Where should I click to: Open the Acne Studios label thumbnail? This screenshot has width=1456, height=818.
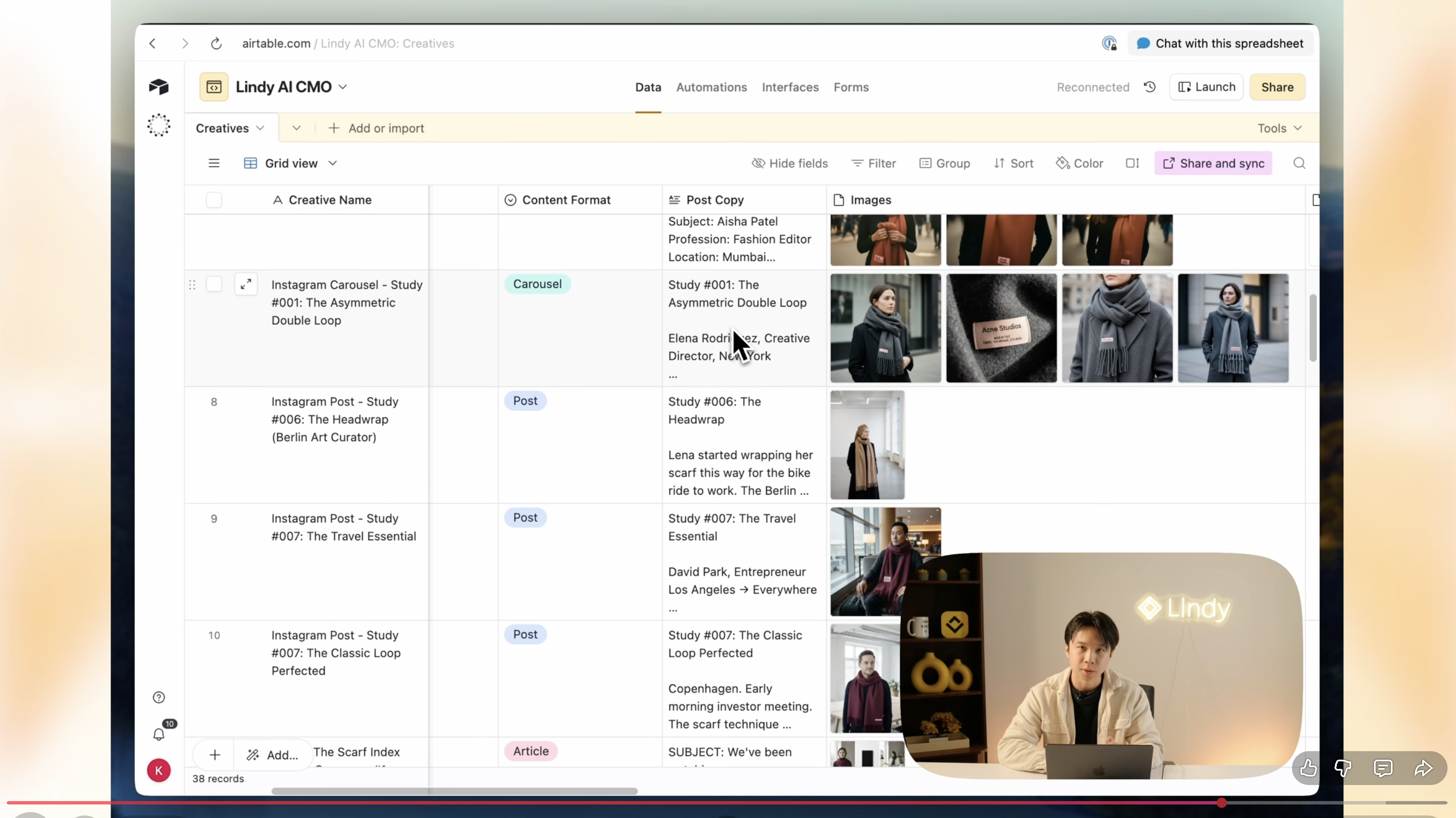[1001, 329]
